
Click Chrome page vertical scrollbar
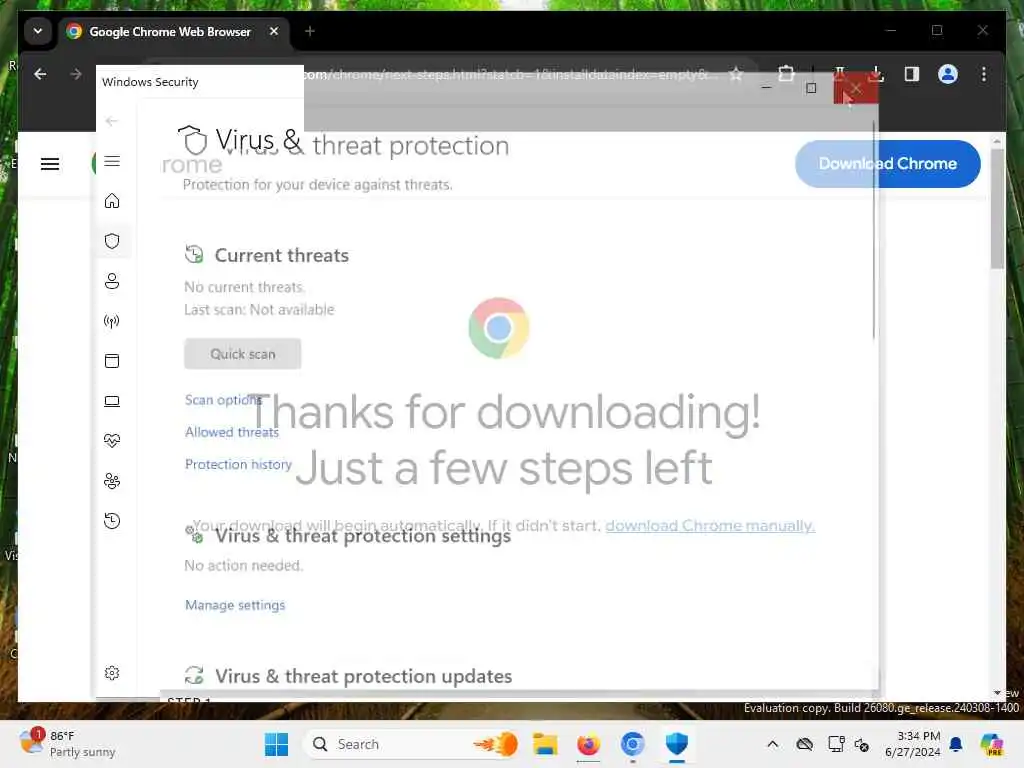997,209
